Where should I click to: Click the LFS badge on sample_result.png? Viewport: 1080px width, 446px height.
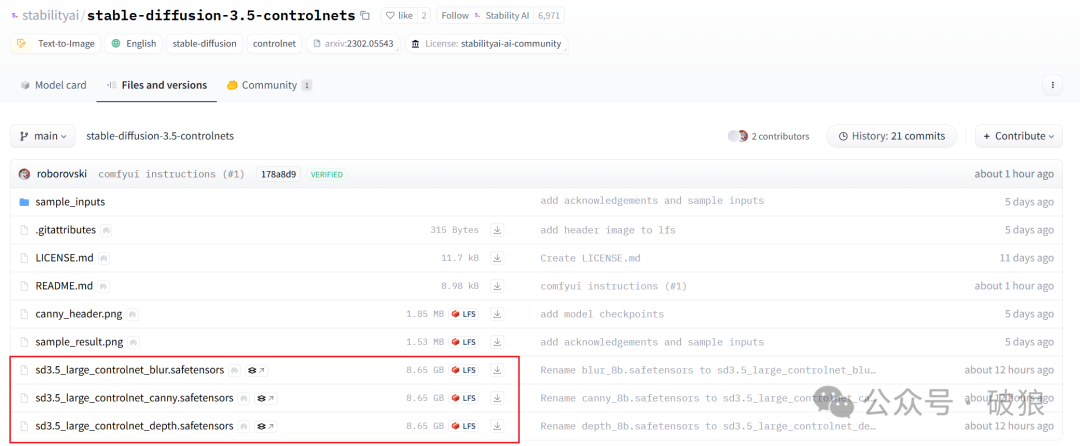(x=464, y=342)
